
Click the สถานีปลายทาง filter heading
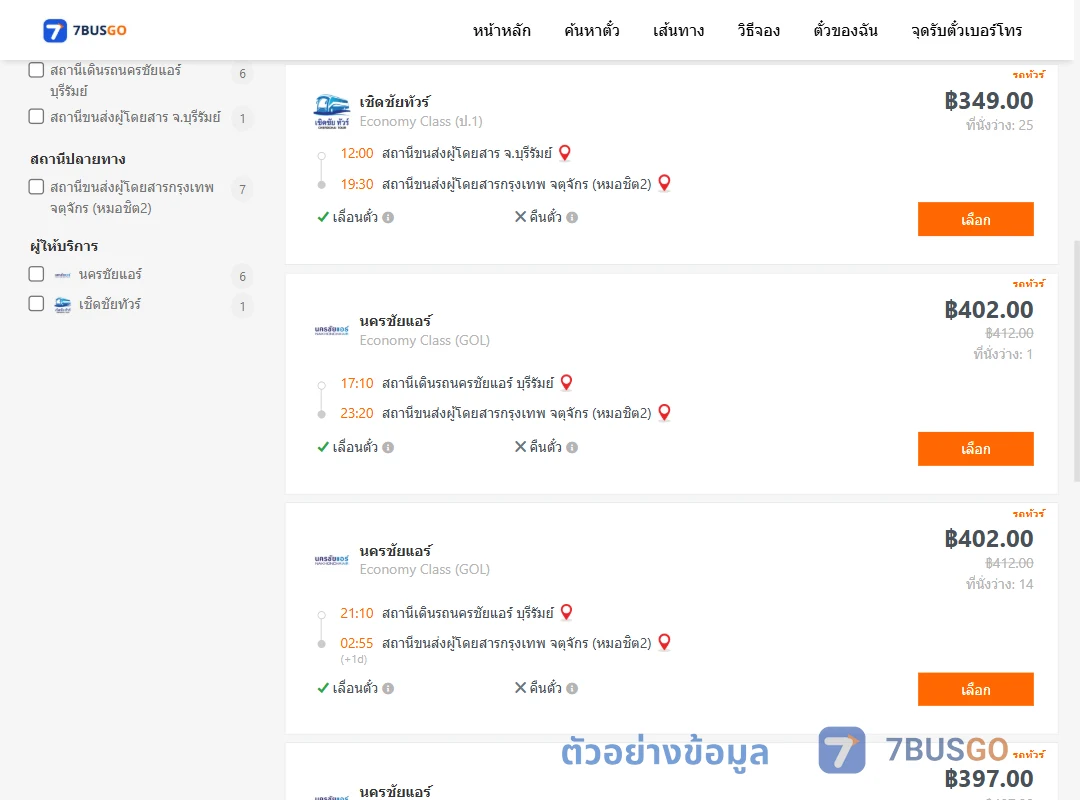point(78,159)
